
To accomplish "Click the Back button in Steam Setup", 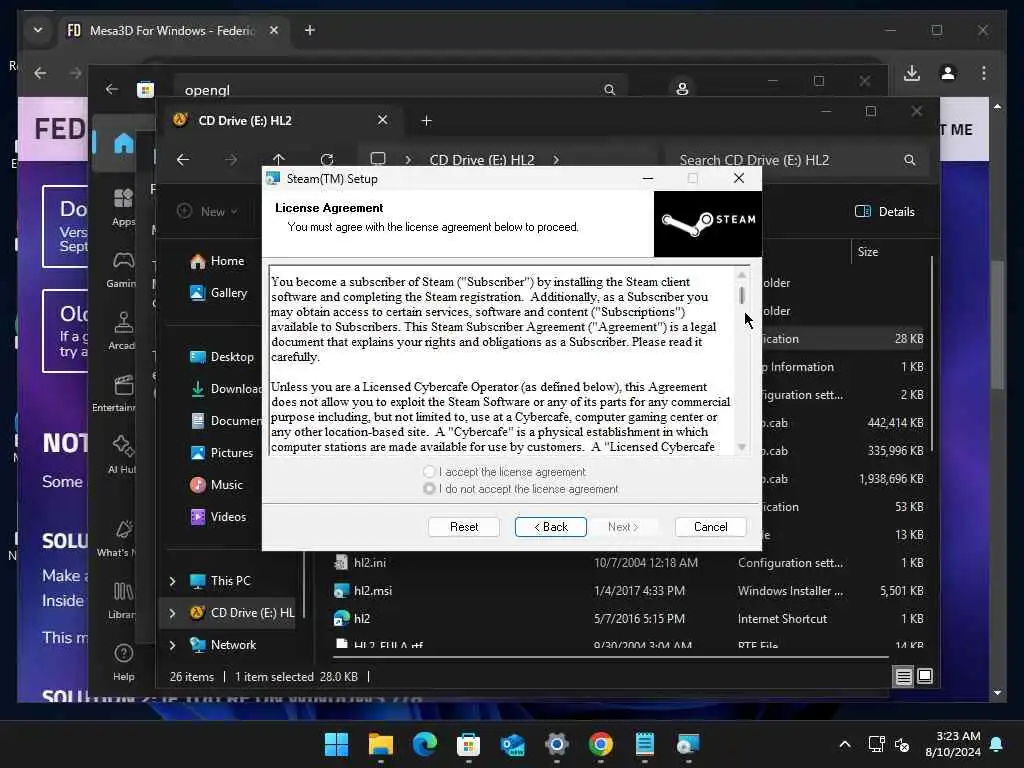I will point(551,527).
